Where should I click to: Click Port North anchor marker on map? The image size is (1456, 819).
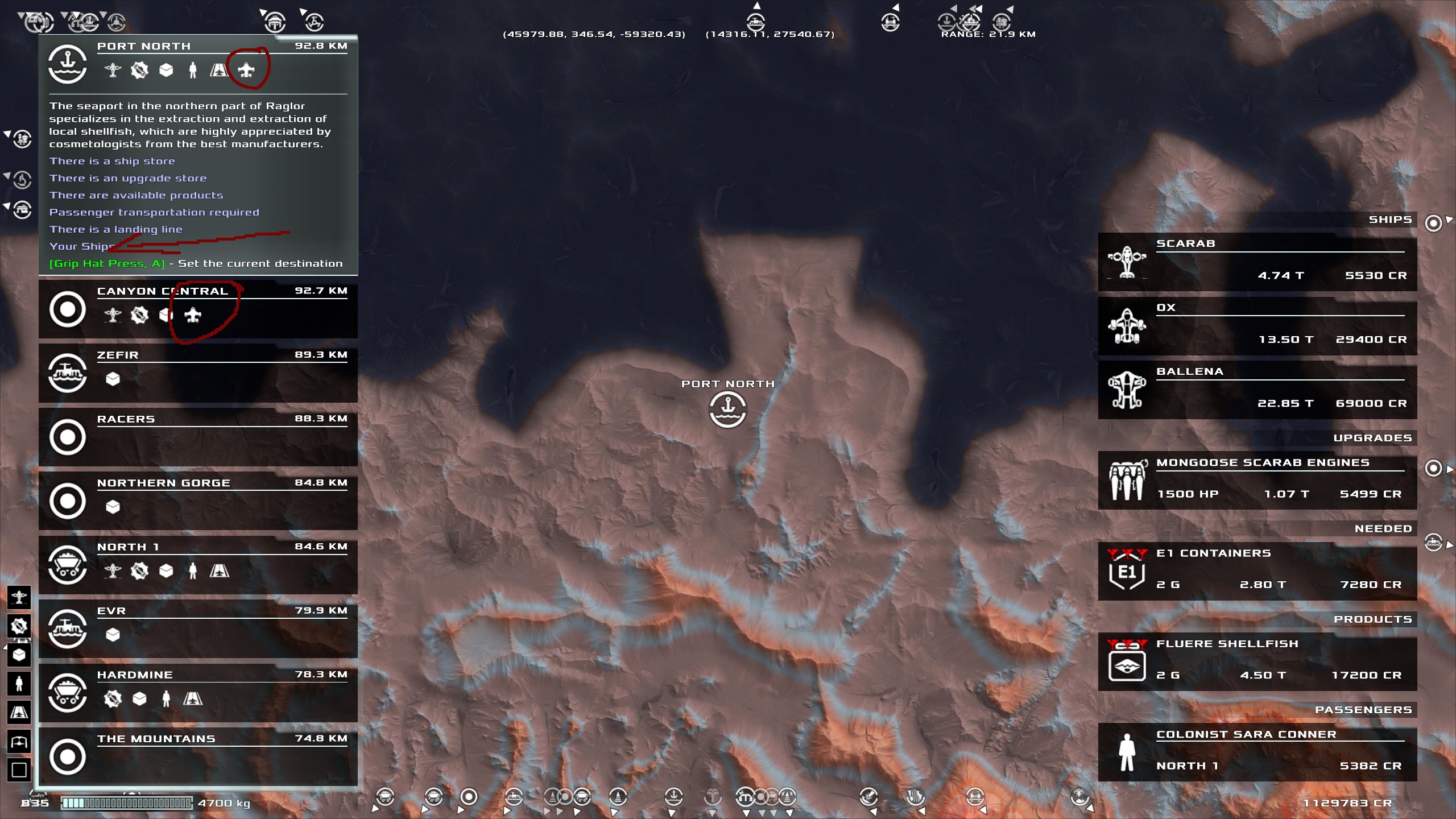tap(727, 409)
